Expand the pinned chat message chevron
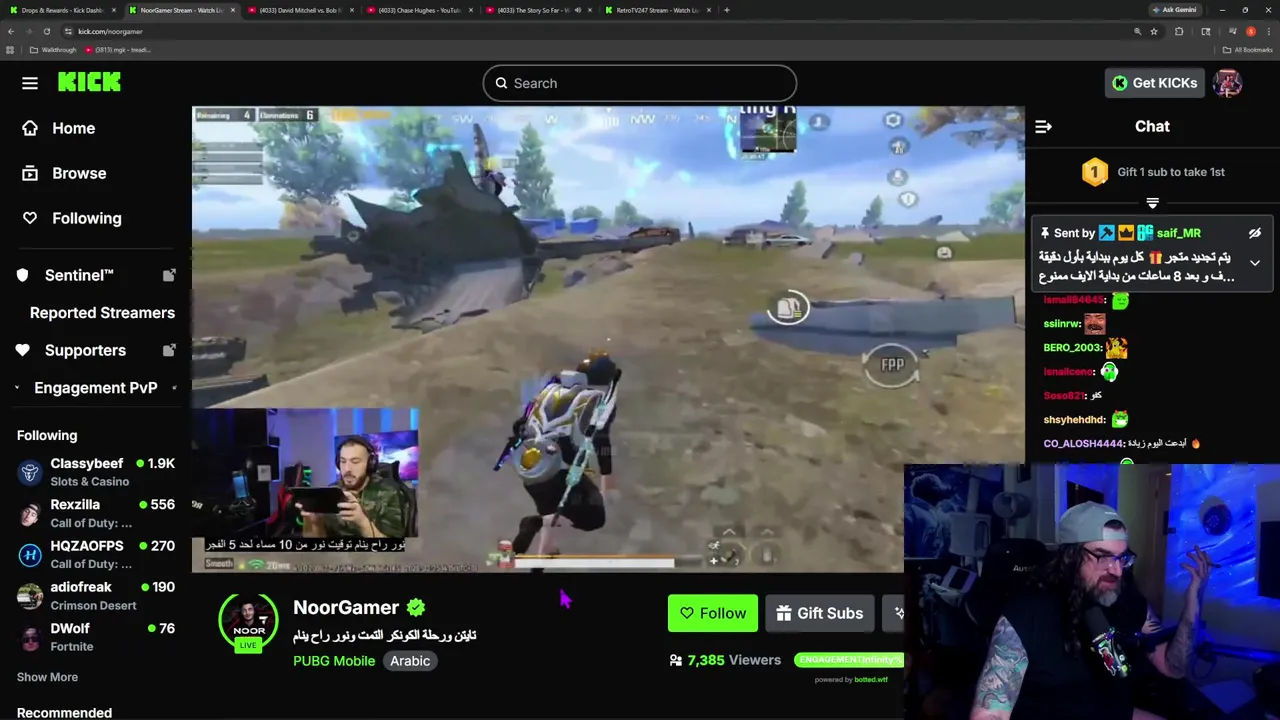Screen dimensions: 1280x720 (x=1255, y=263)
